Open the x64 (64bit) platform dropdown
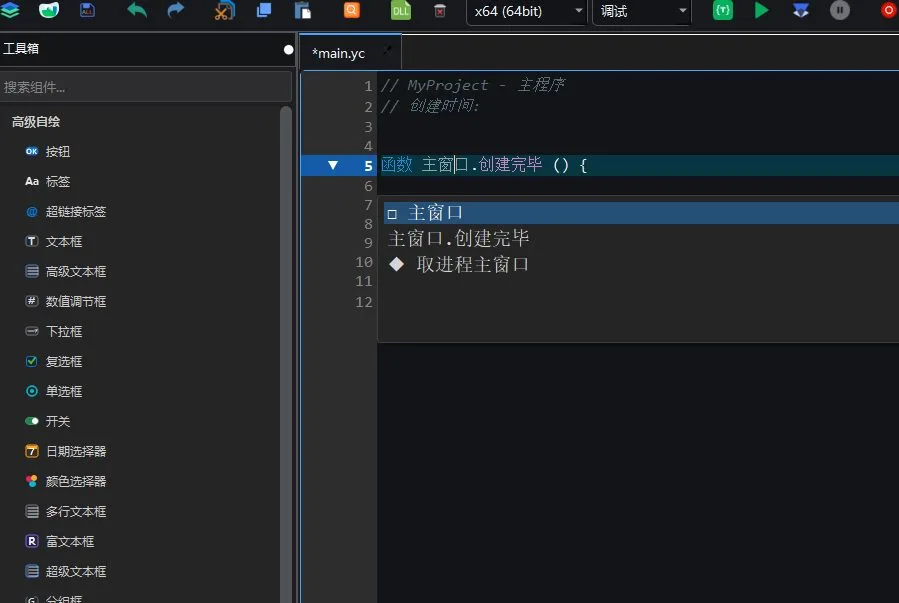The width and height of the screenshot is (899, 603). 527,11
